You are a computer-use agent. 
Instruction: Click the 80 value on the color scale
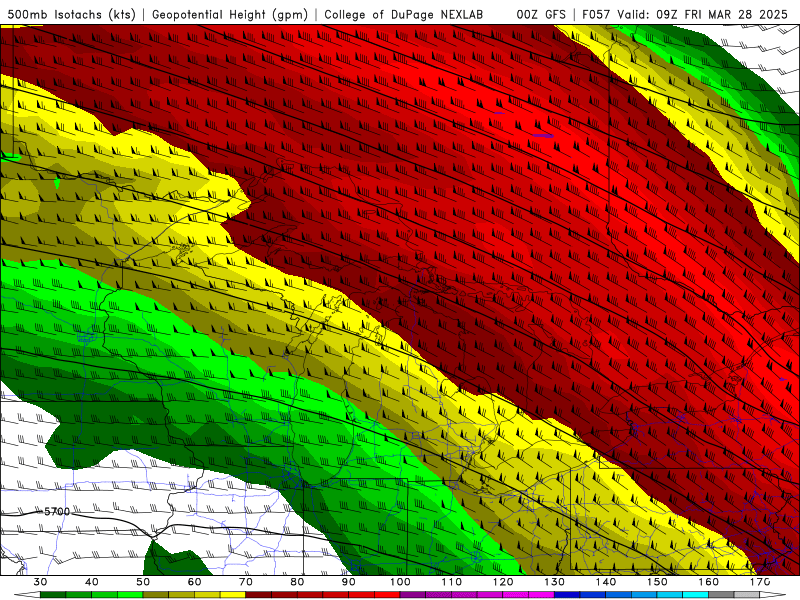(x=297, y=582)
